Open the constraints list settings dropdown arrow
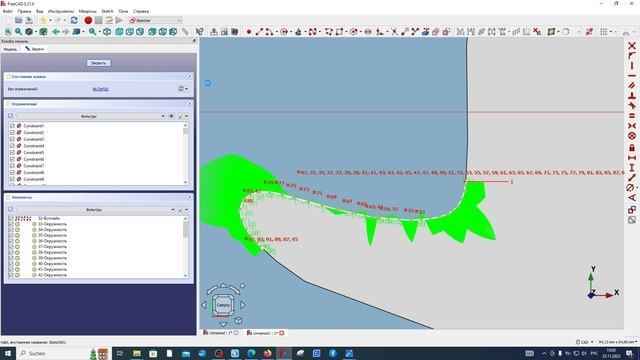640x360 pixels. 187,116
